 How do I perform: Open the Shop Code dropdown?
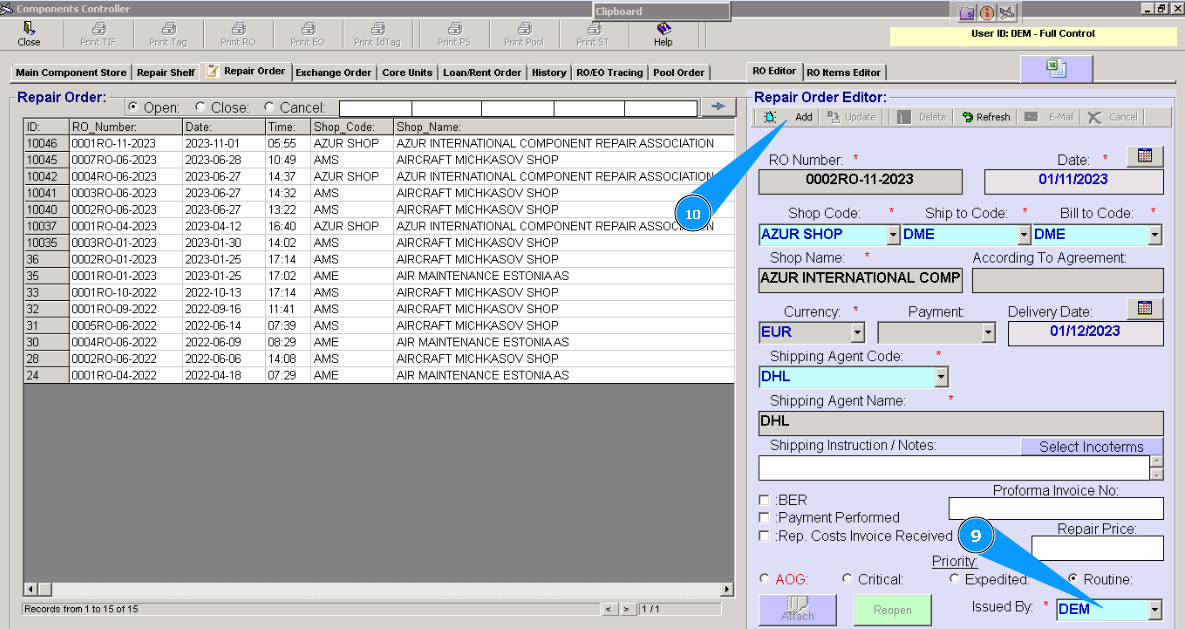[x=893, y=234]
